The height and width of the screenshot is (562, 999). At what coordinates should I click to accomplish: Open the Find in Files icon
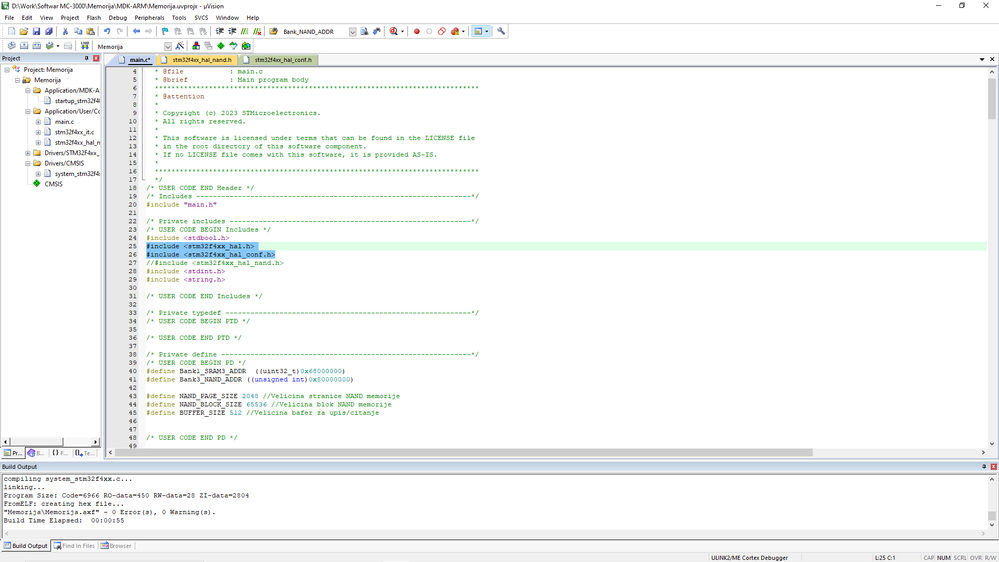click(273, 31)
